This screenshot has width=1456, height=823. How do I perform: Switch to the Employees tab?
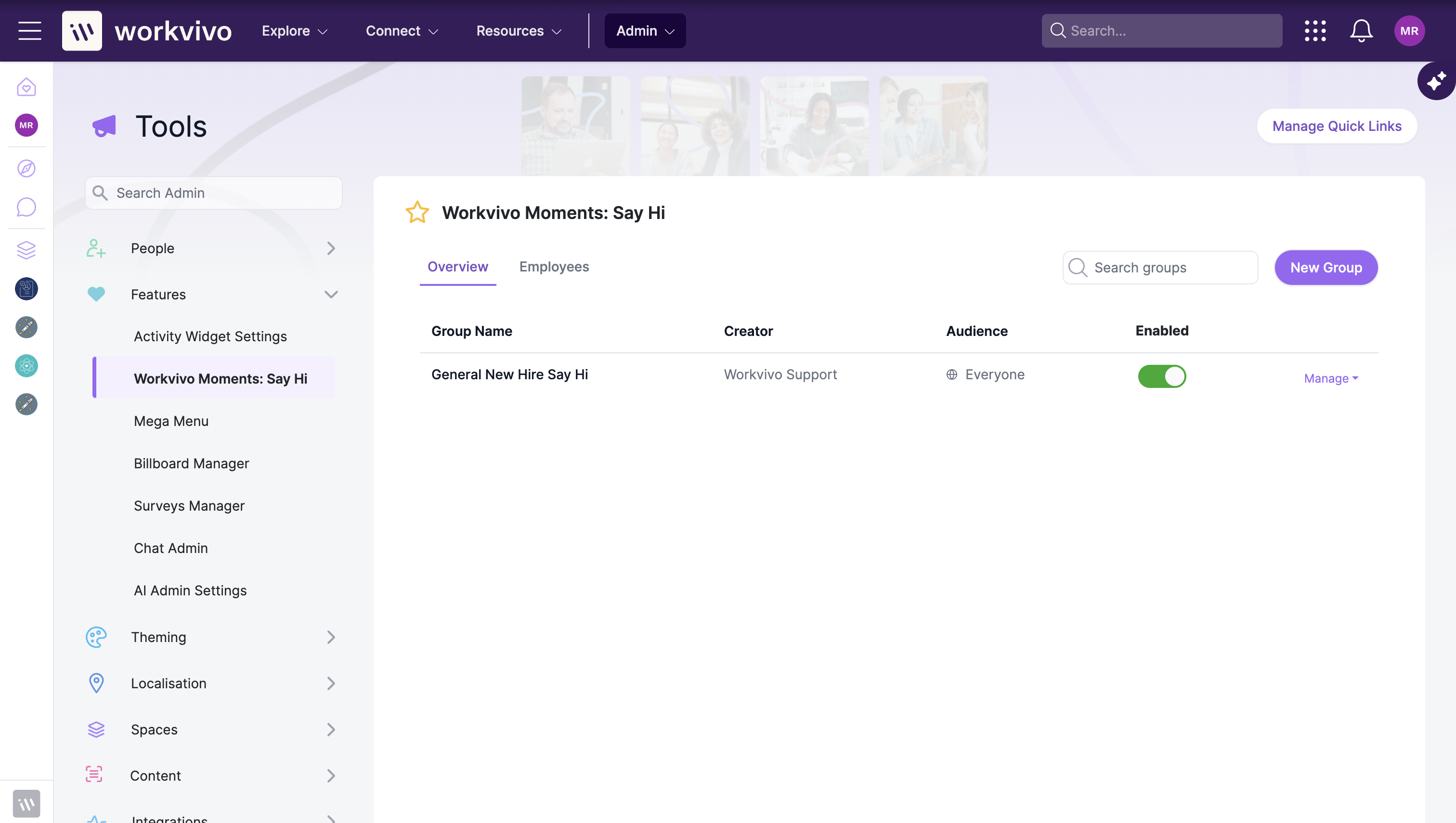(554, 267)
